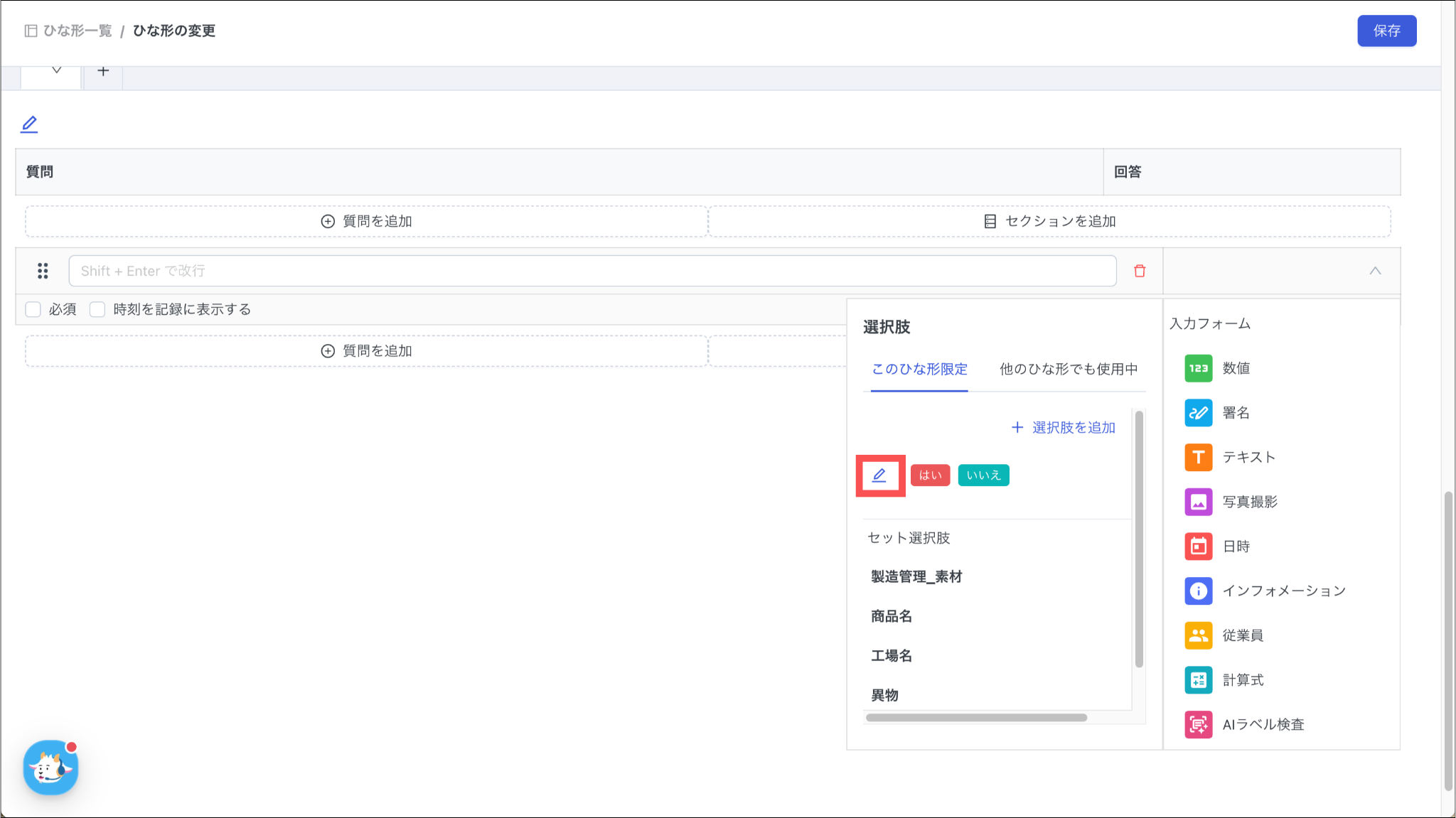
Task: Select the 数値 numeric input icon
Action: tap(1198, 368)
